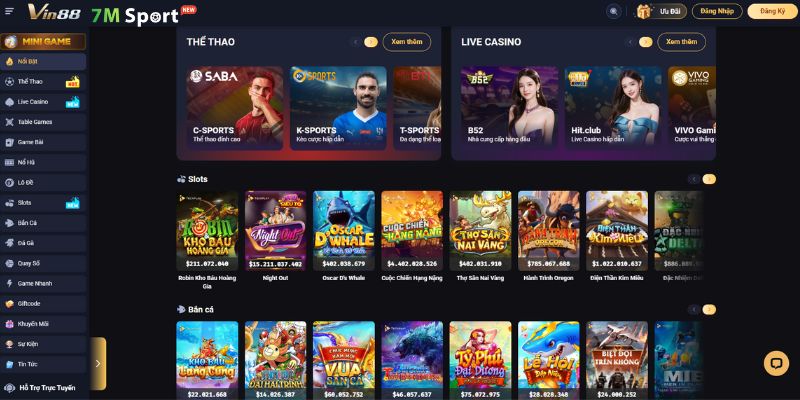Open the MINI GAME banner in sidebar
The width and height of the screenshot is (800, 400).
pyautogui.click(x=43, y=41)
